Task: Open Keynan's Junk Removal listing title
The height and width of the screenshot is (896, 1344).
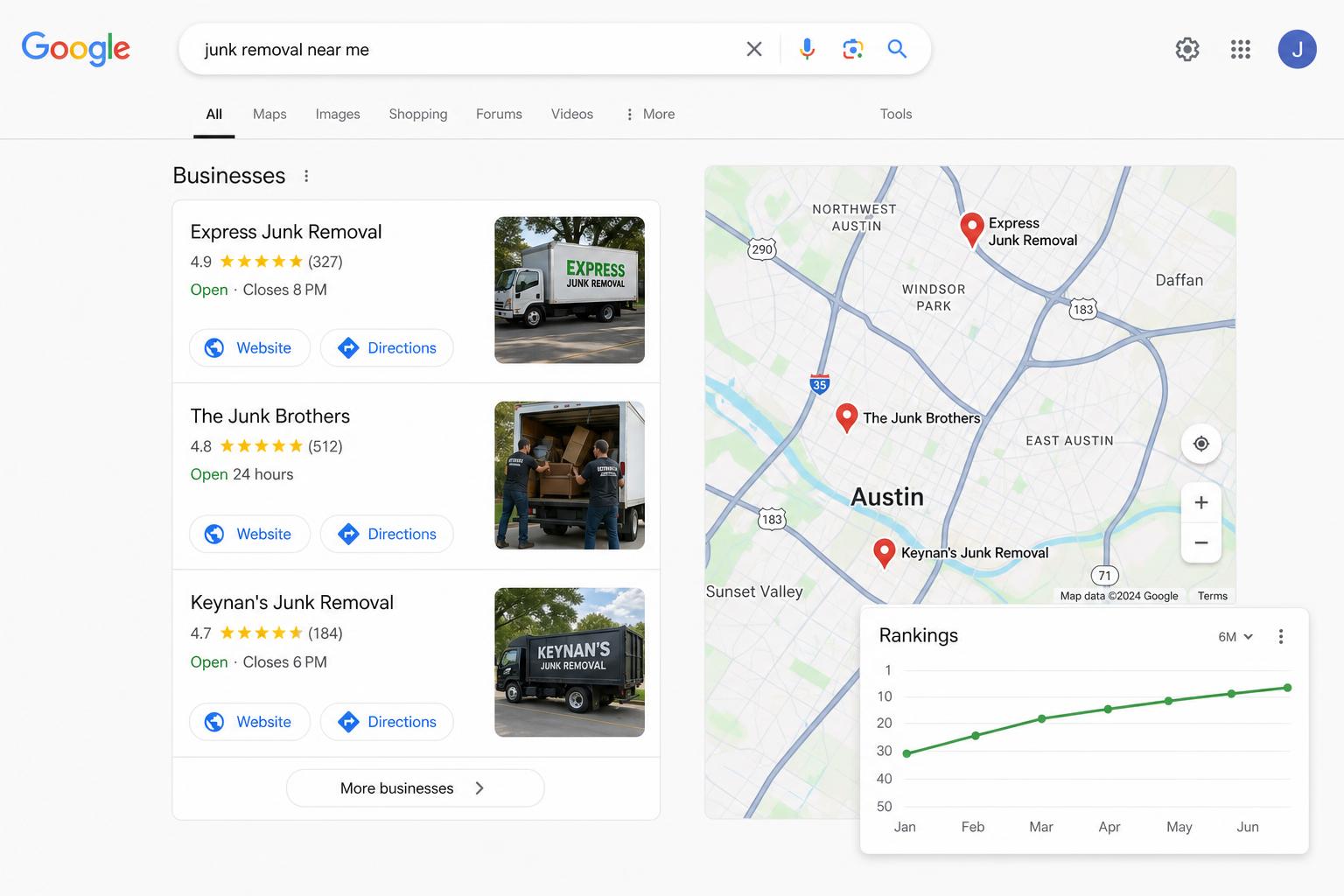Action: coord(292,603)
